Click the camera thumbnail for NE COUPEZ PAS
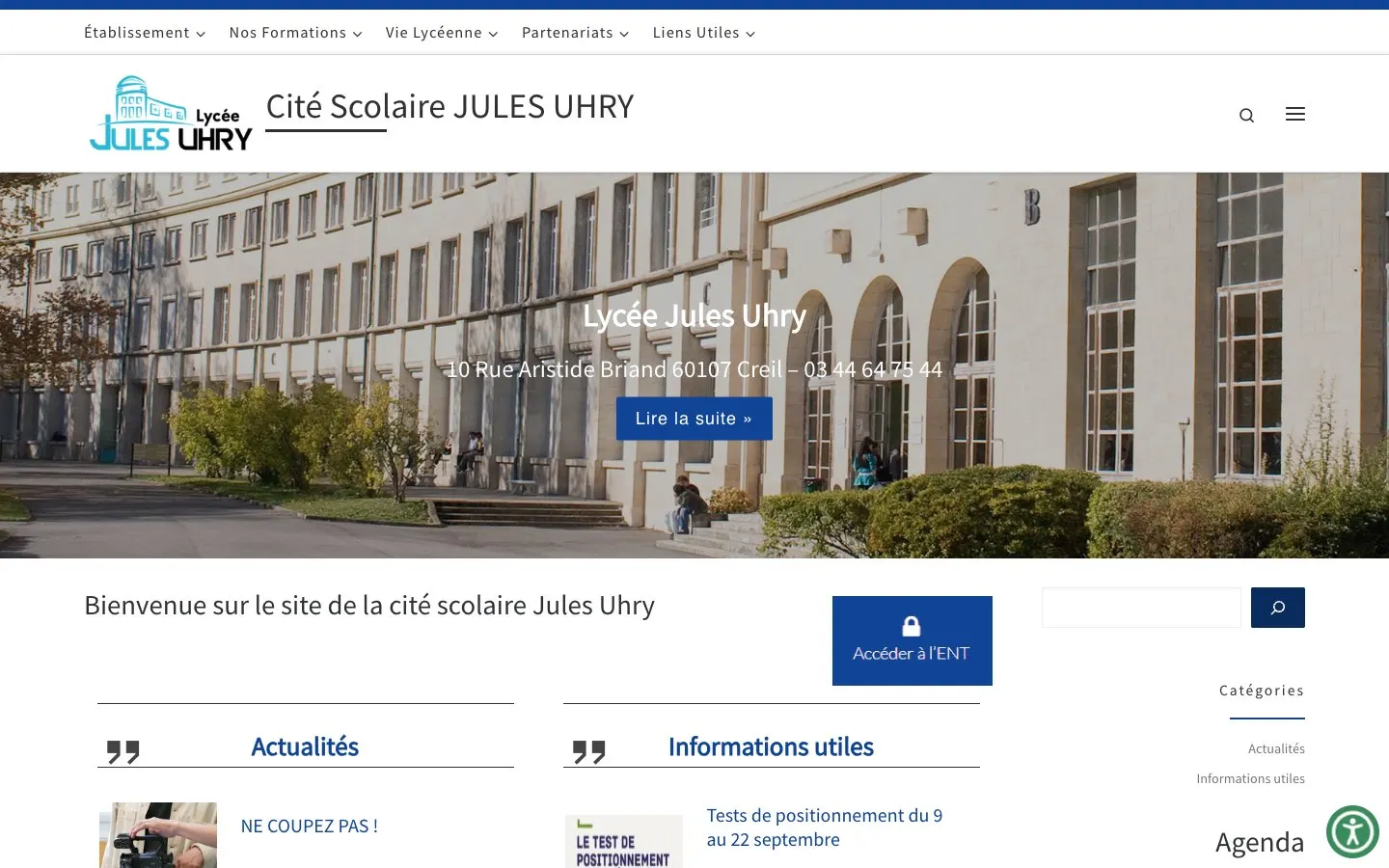The image size is (1389, 868). click(158, 835)
